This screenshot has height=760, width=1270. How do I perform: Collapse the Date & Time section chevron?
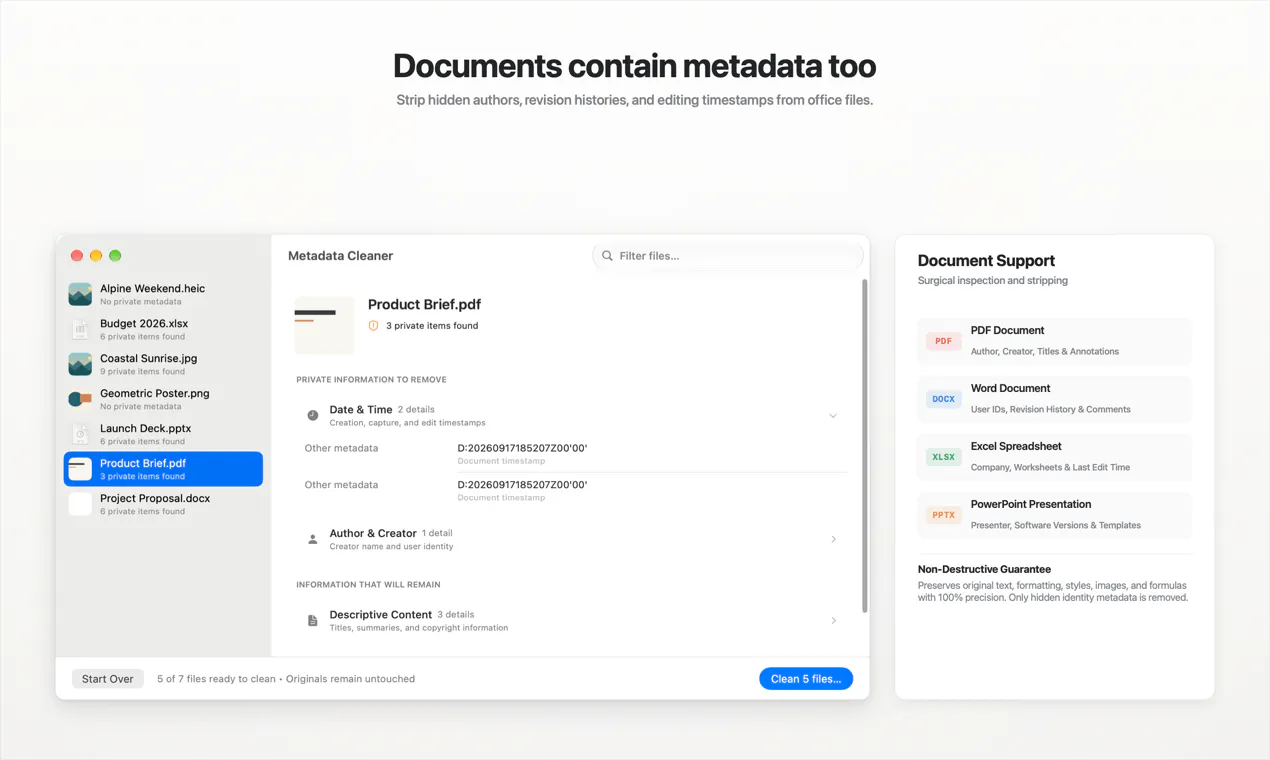tap(832, 416)
